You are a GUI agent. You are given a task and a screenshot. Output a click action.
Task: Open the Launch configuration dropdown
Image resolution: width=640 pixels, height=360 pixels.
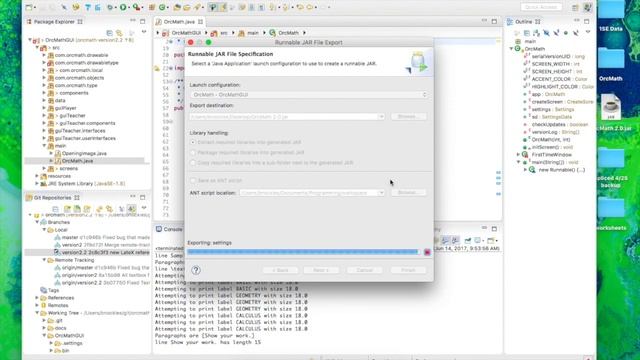tap(309, 94)
